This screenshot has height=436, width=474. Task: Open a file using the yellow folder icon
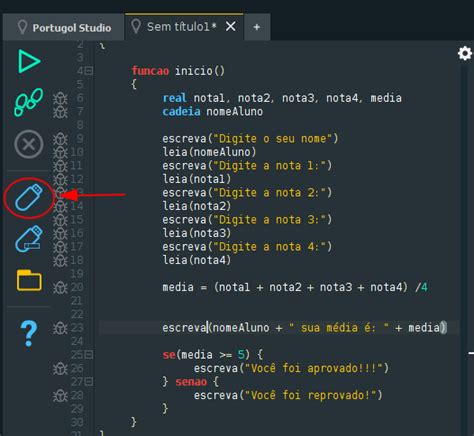[x=29, y=280]
